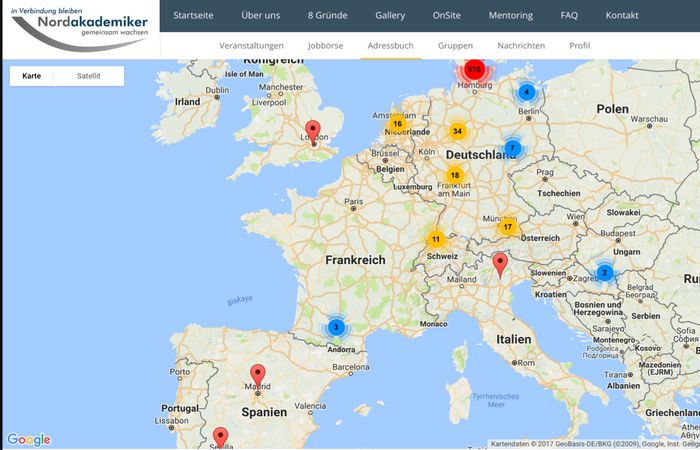Viewport: 700px width, 450px height.
Task: Go to the Profil tab
Action: pyautogui.click(x=579, y=46)
